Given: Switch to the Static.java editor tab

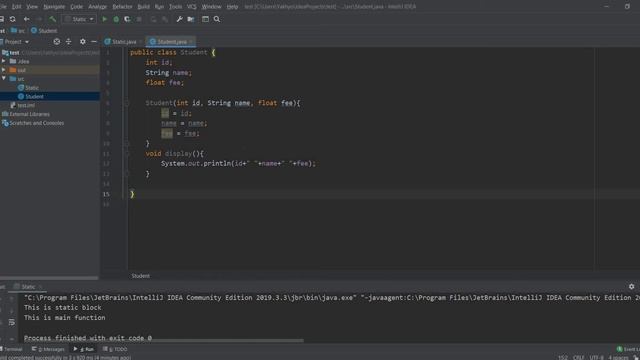Looking at the screenshot, I should coord(123,42).
